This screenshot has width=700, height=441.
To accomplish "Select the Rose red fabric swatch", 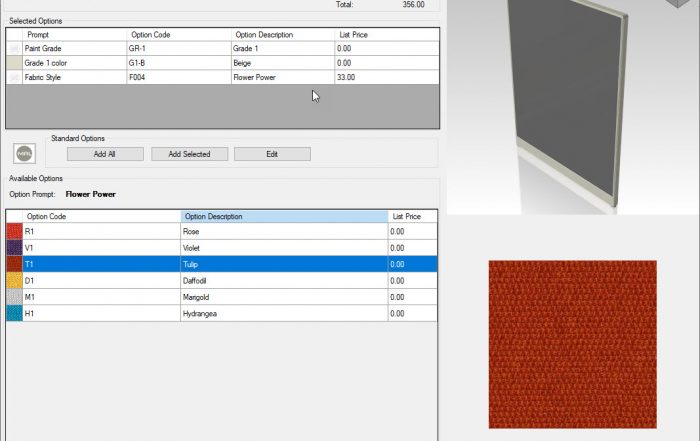I will [x=14, y=231].
